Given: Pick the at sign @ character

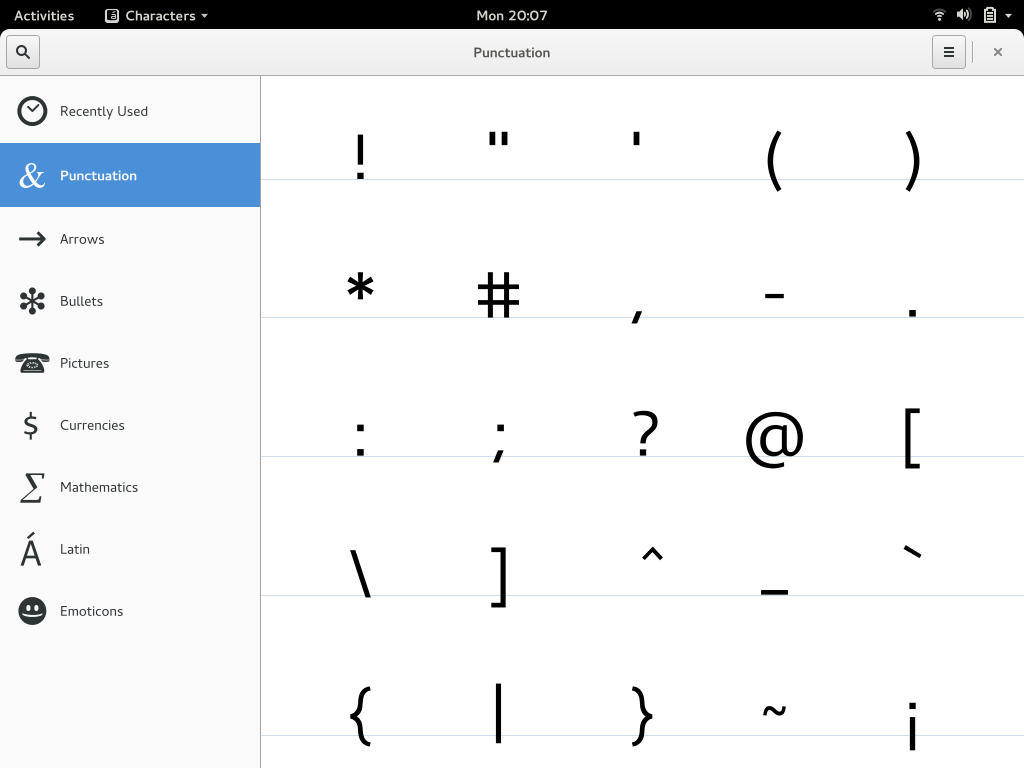Looking at the screenshot, I should [774, 438].
